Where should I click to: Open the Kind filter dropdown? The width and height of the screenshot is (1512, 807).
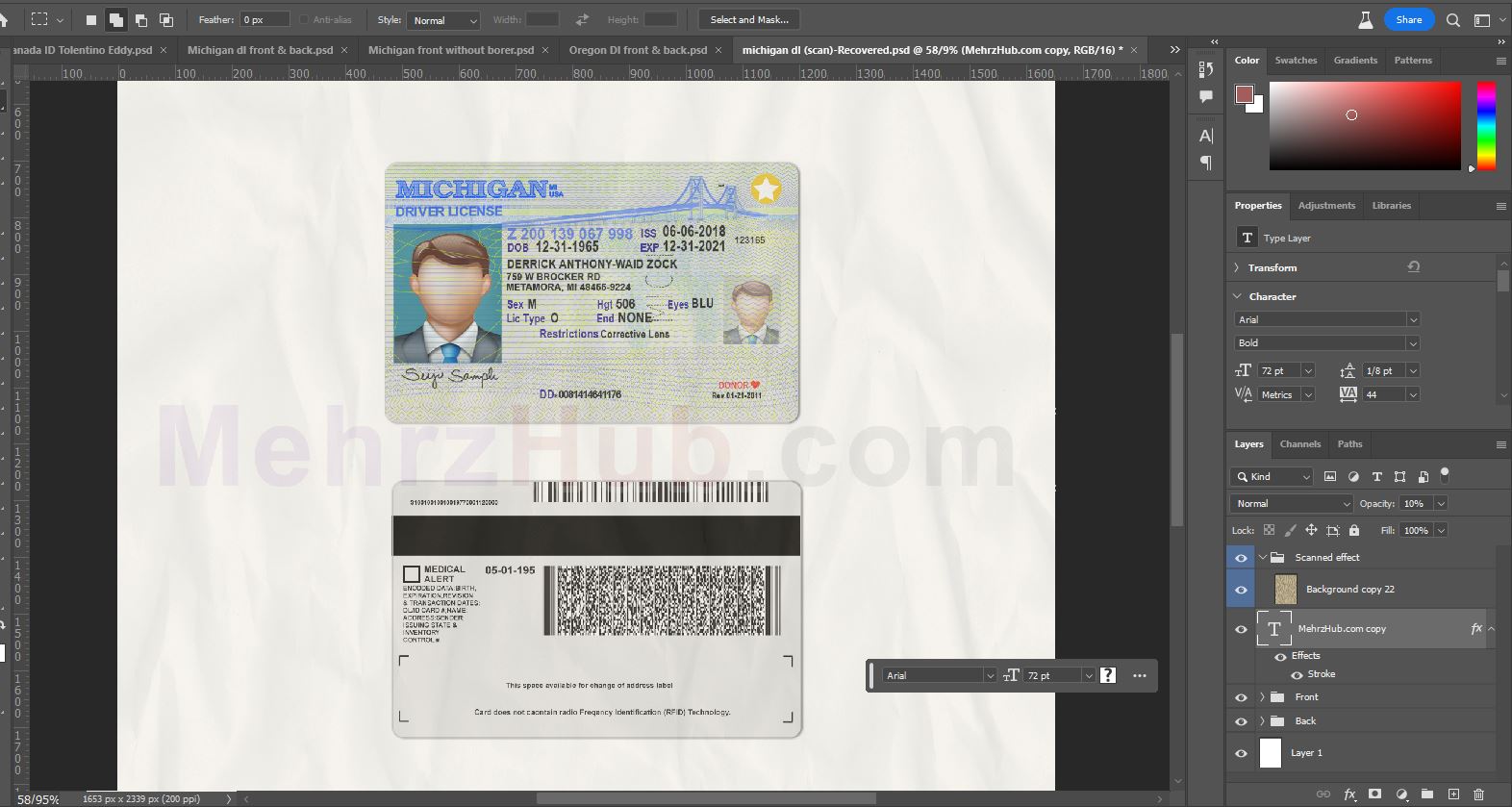[x=1272, y=476]
